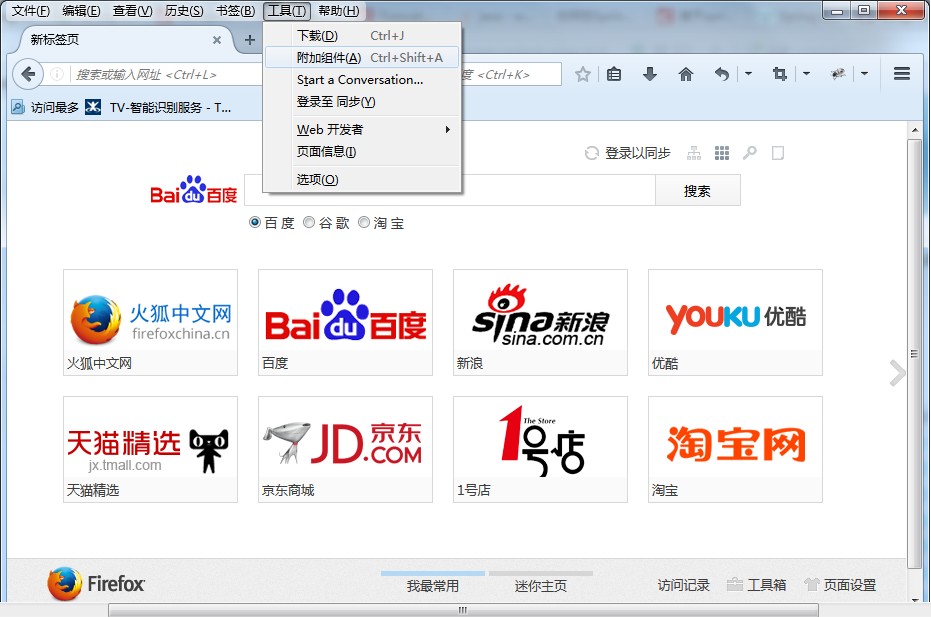The height and width of the screenshot is (617, 931).
Task: Open a new tab with plus button
Action: [x=250, y=40]
